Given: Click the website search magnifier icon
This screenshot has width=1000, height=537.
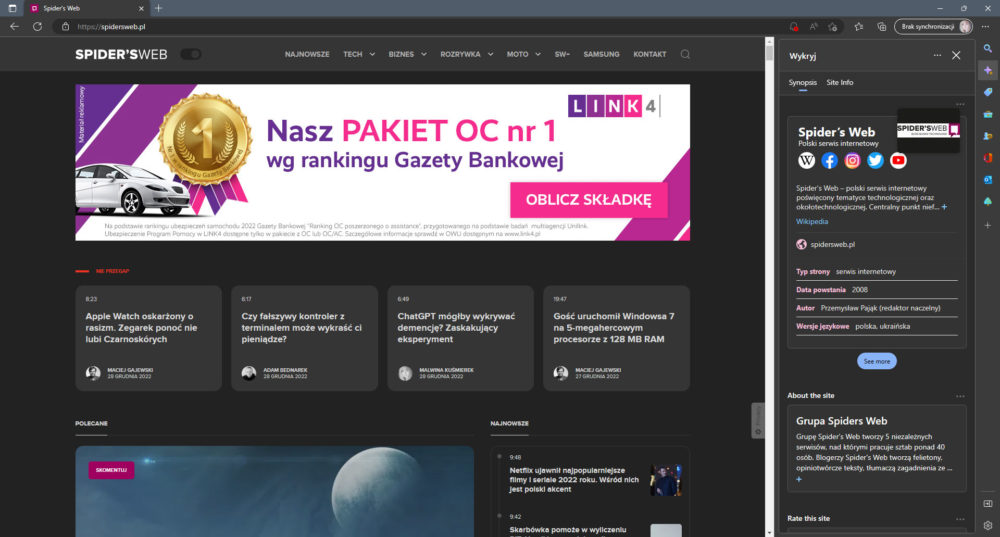Looking at the screenshot, I should click(x=685, y=54).
